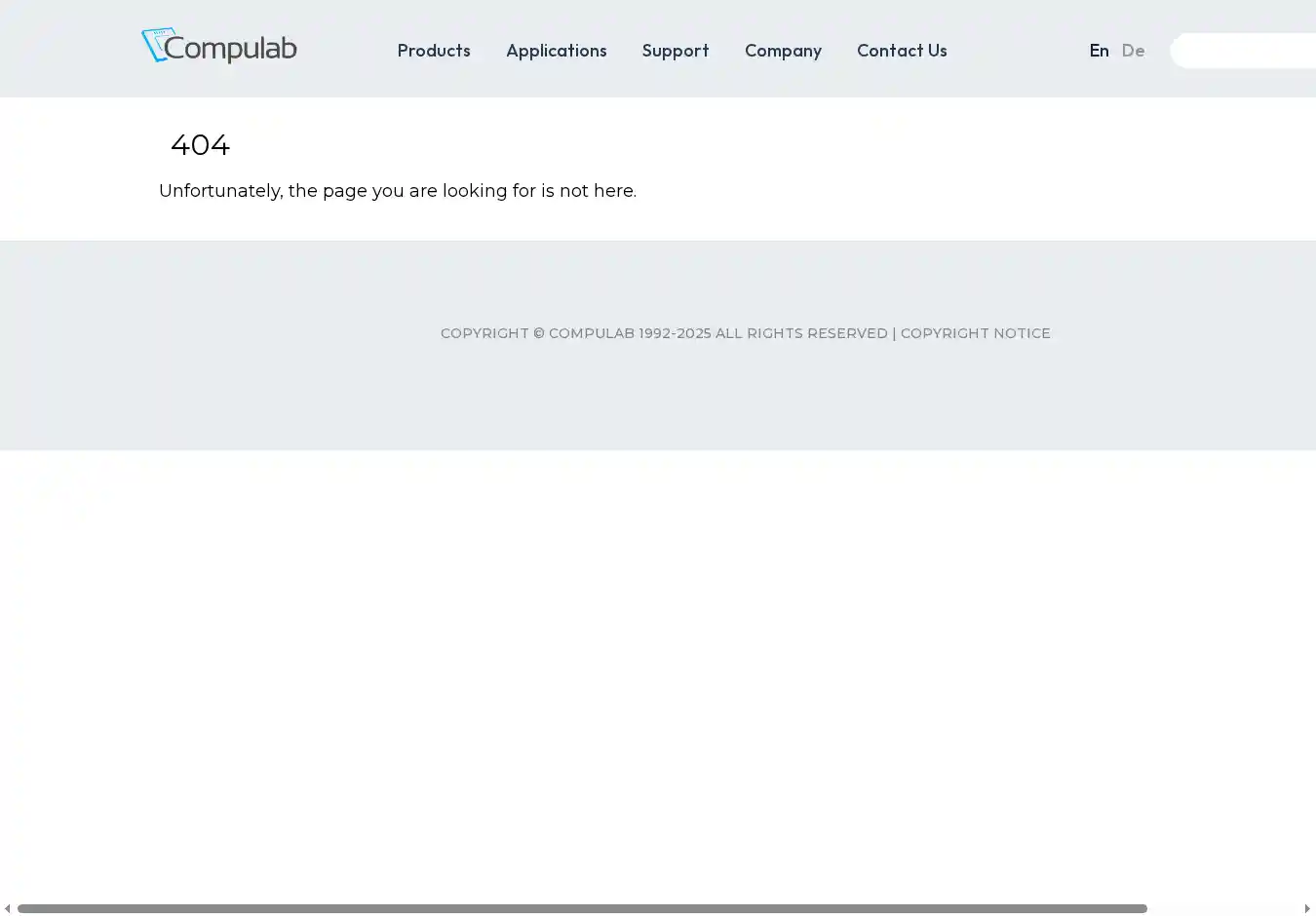This screenshot has height=916, width=1316.
Task: Open the Products menu
Action: tap(434, 51)
